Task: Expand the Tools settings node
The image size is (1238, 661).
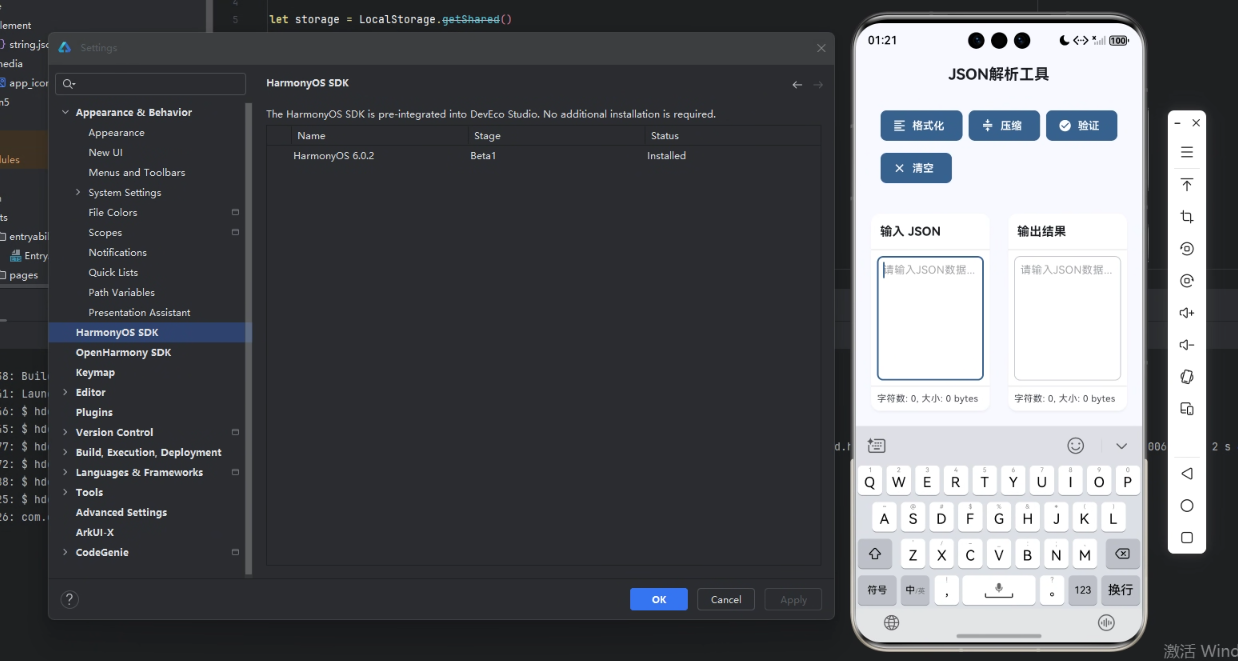Action: pyautogui.click(x=66, y=492)
